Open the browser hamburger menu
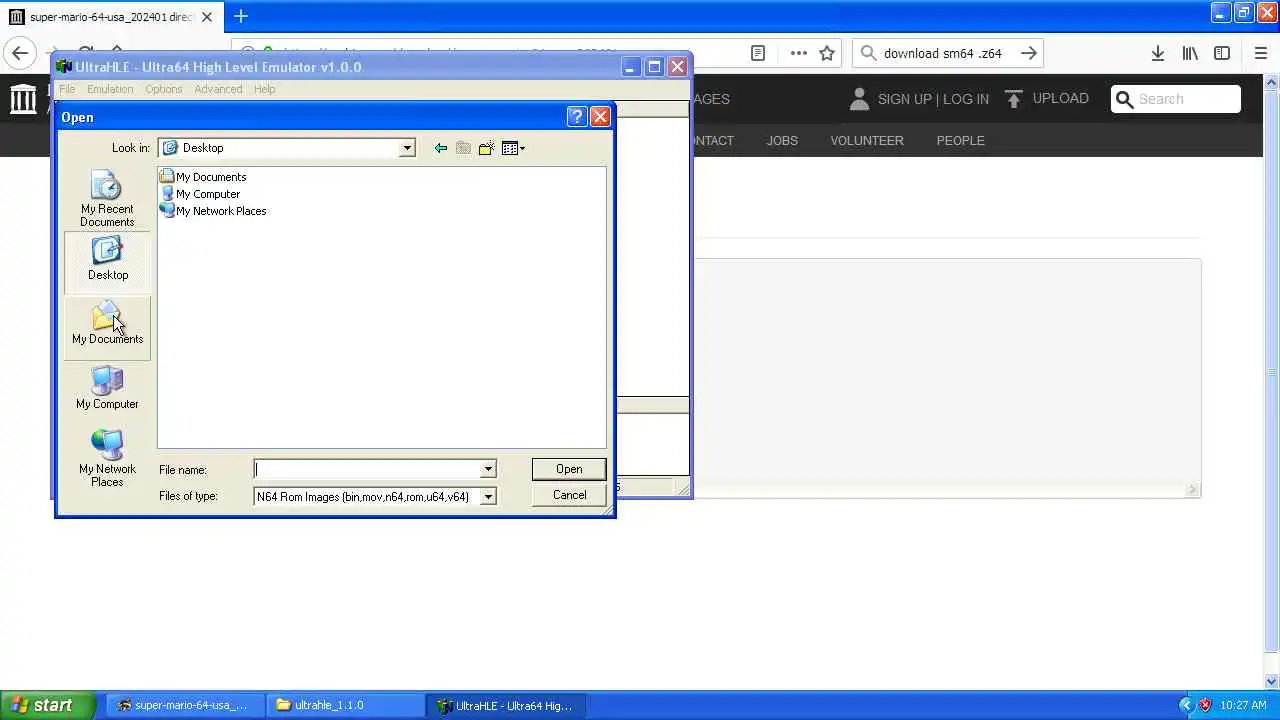1280x720 pixels. [1260, 53]
